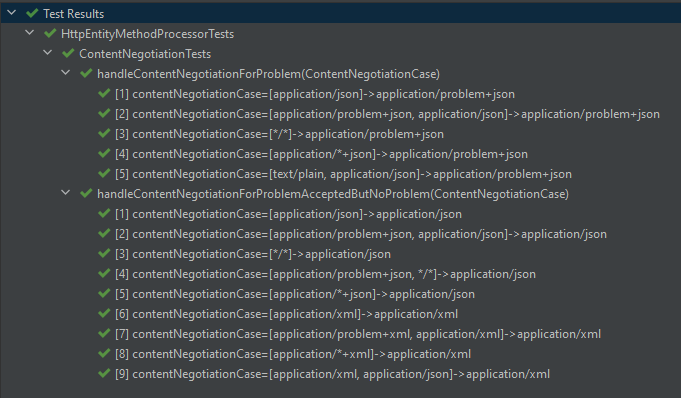Select handleContentNegotiationForProblemAcceptedButNoProblem method row
The width and height of the screenshot is (681, 398).
[333, 194]
